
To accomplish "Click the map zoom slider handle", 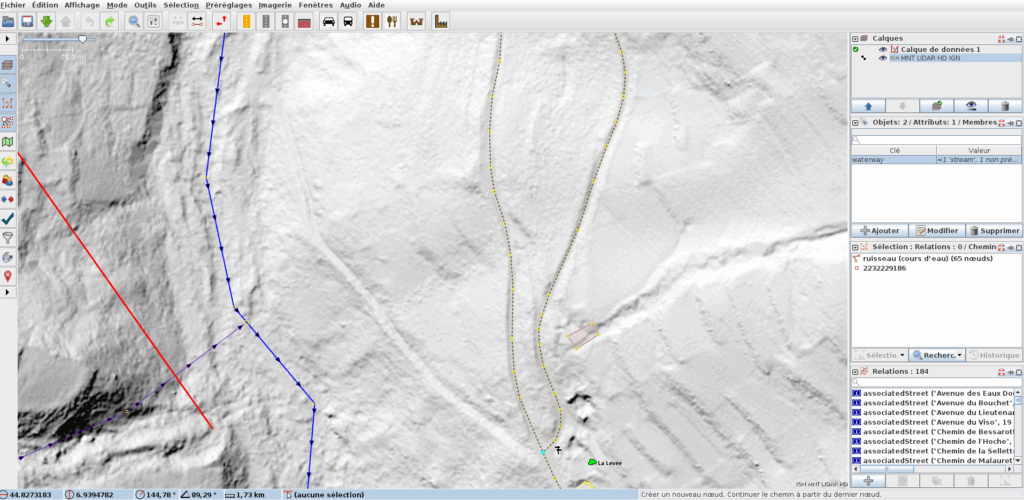I will coord(82,39).
